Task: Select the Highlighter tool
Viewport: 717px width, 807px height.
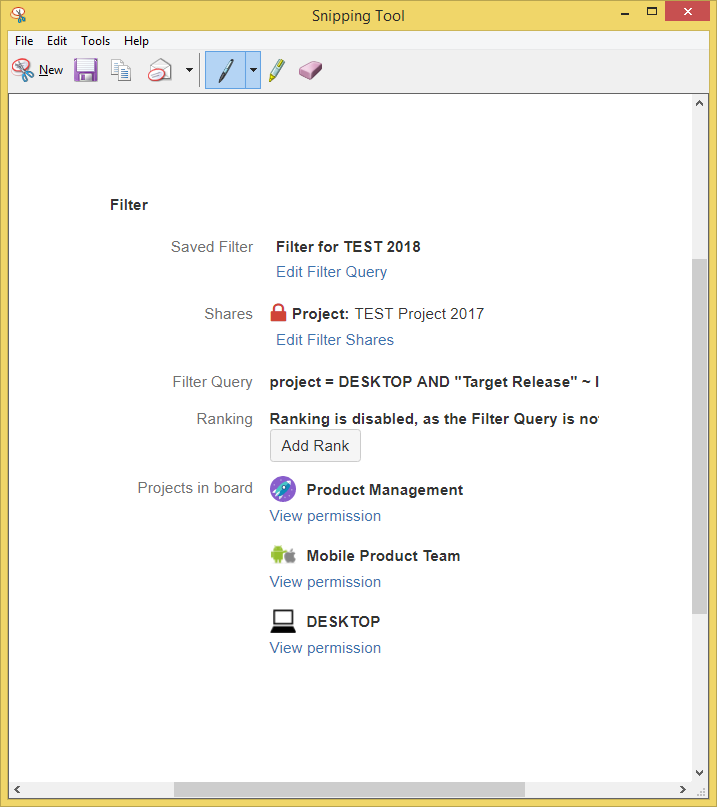Action: (277, 70)
